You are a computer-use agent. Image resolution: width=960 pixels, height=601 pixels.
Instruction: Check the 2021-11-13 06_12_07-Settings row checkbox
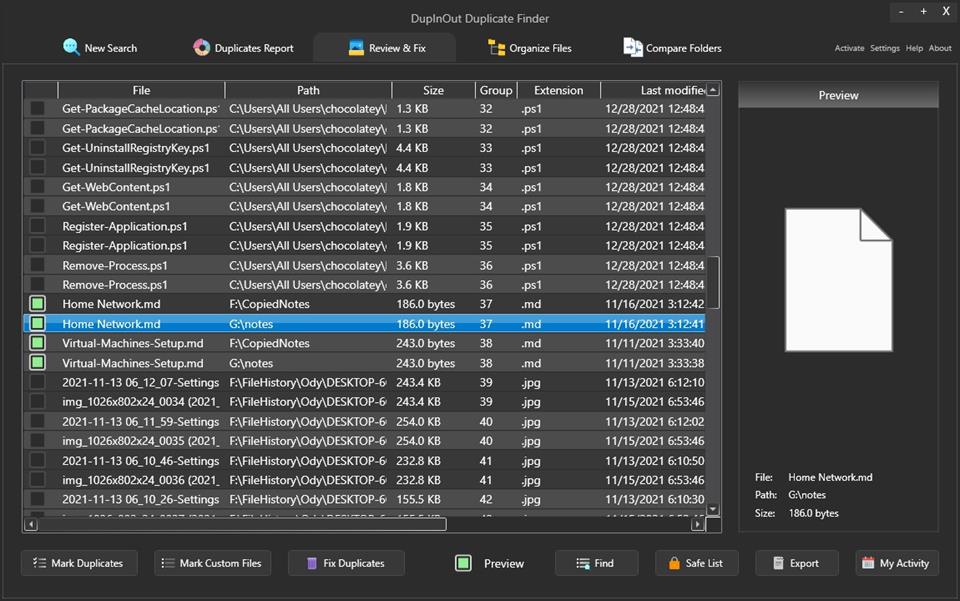(37, 382)
